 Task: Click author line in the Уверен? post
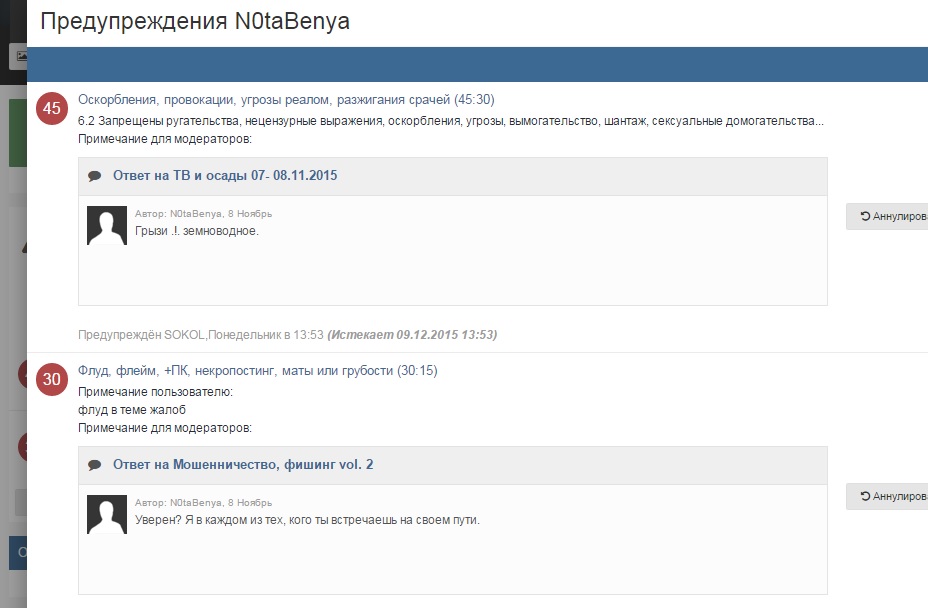tap(204, 503)
